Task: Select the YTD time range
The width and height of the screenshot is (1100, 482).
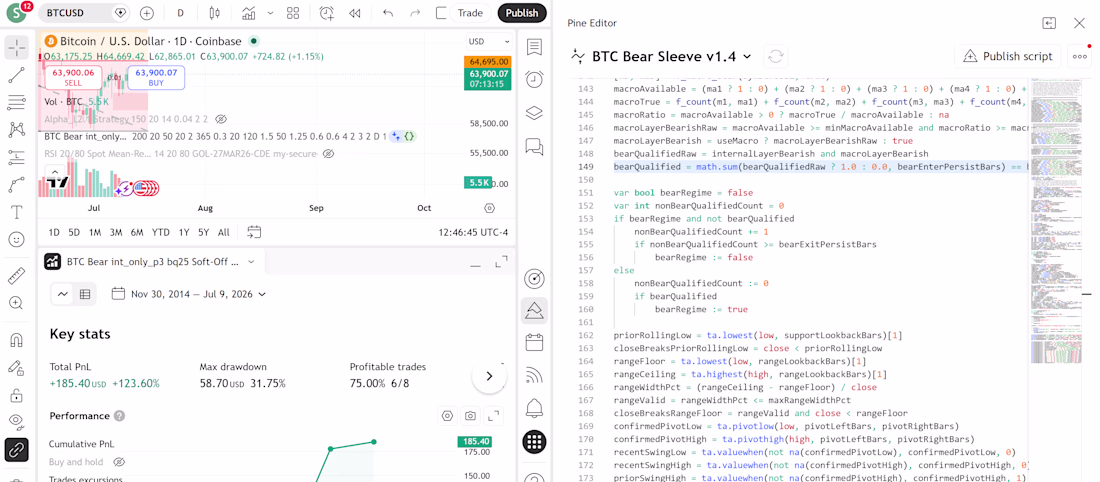Action: pyautogui.click(x=161, y=232)
